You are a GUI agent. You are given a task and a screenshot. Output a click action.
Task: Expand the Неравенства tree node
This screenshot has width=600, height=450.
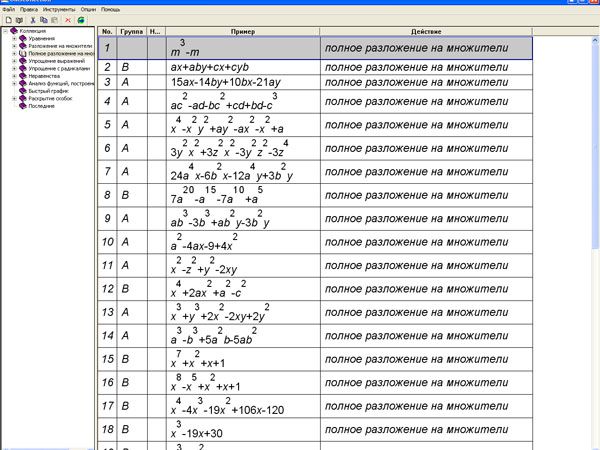(x=14, y=77)
